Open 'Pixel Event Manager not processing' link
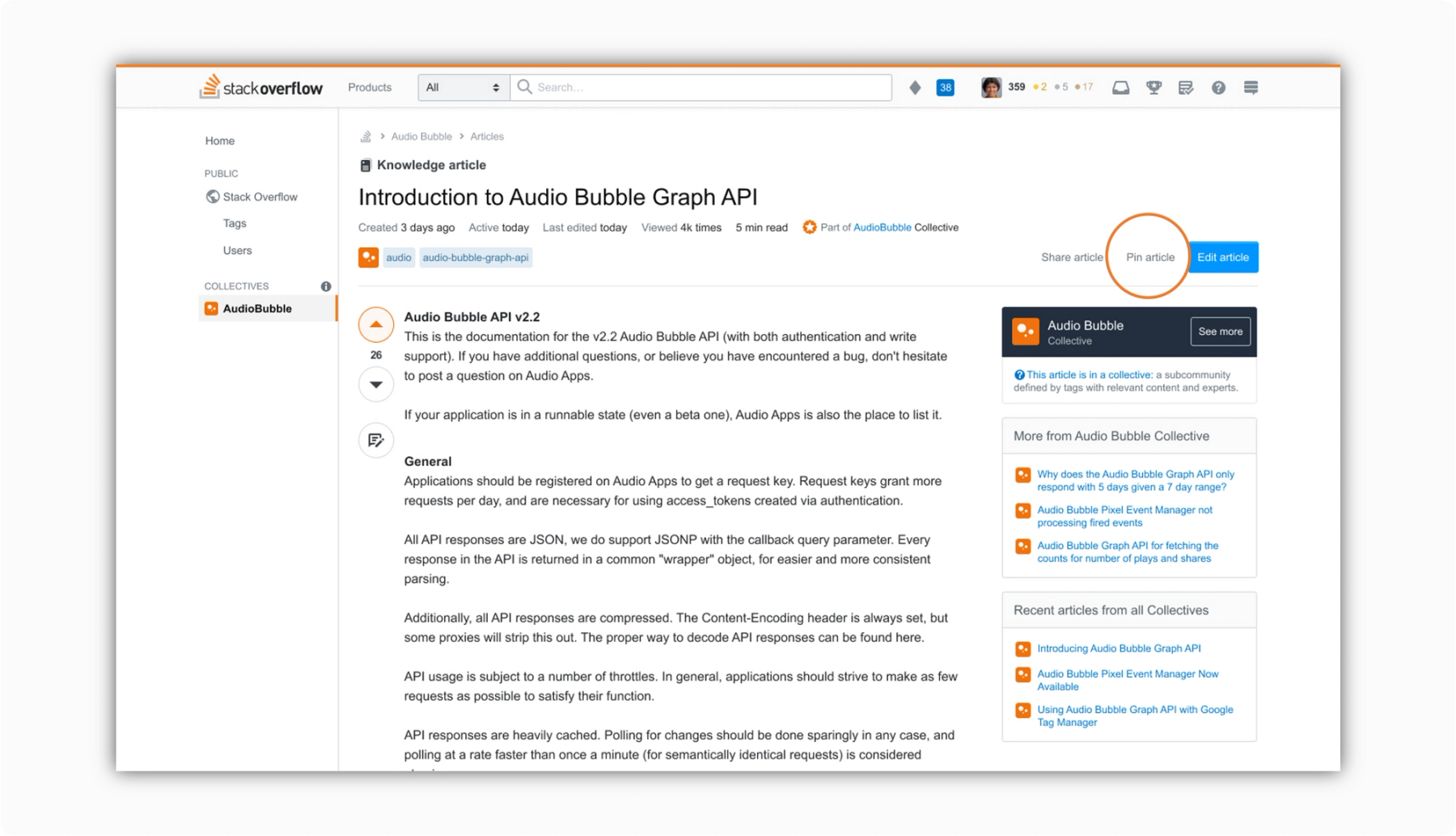The width and height of the screenshot is (1456, 836). (x=1124, y=516)
